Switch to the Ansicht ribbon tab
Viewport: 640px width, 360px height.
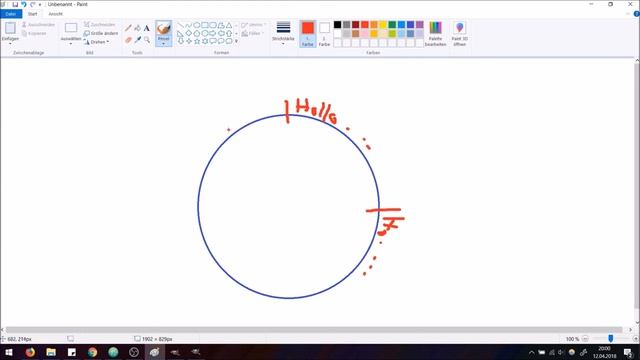[x=56, y=14]
